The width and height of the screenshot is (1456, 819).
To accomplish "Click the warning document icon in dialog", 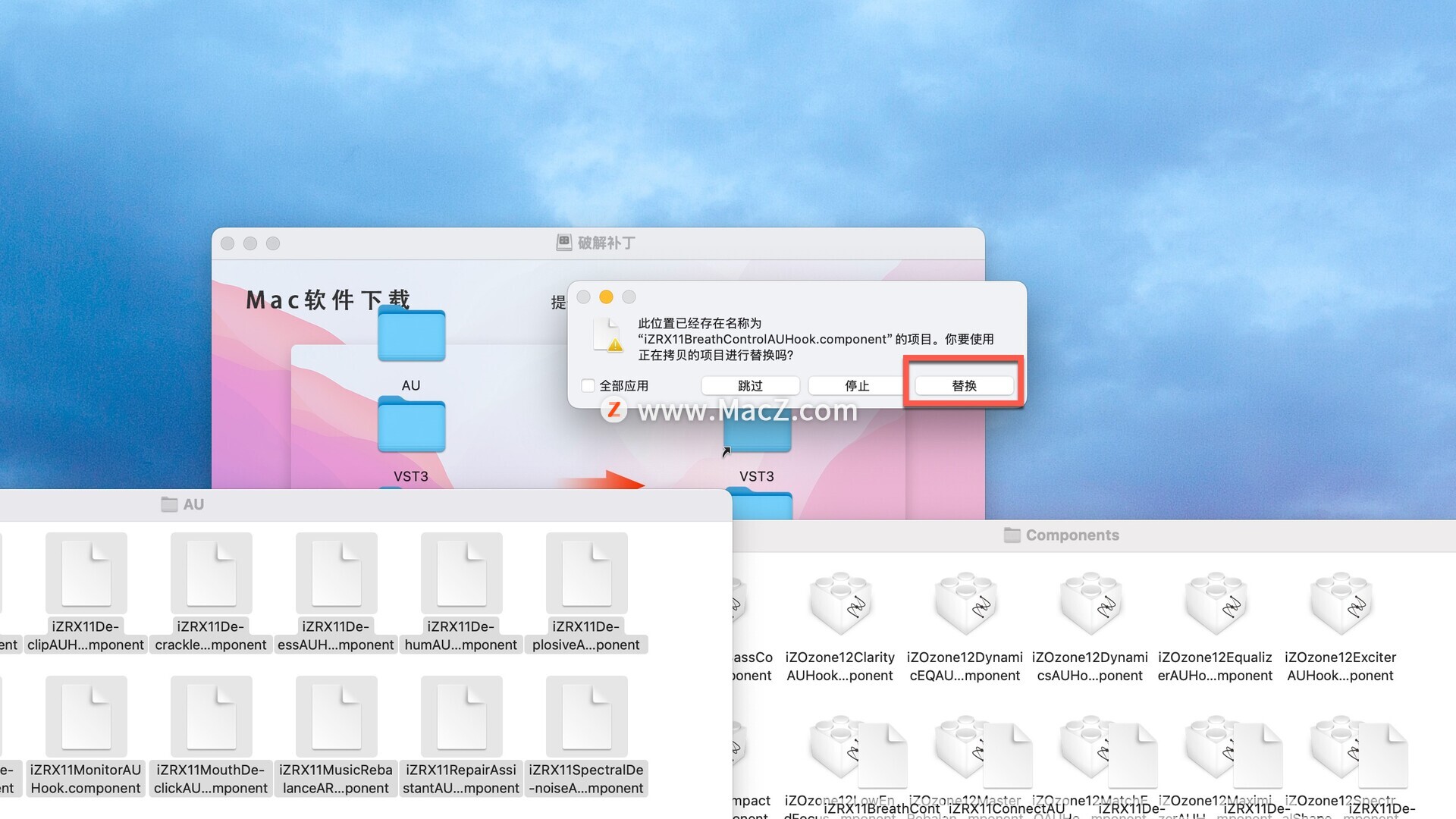I will coord(608,335).
